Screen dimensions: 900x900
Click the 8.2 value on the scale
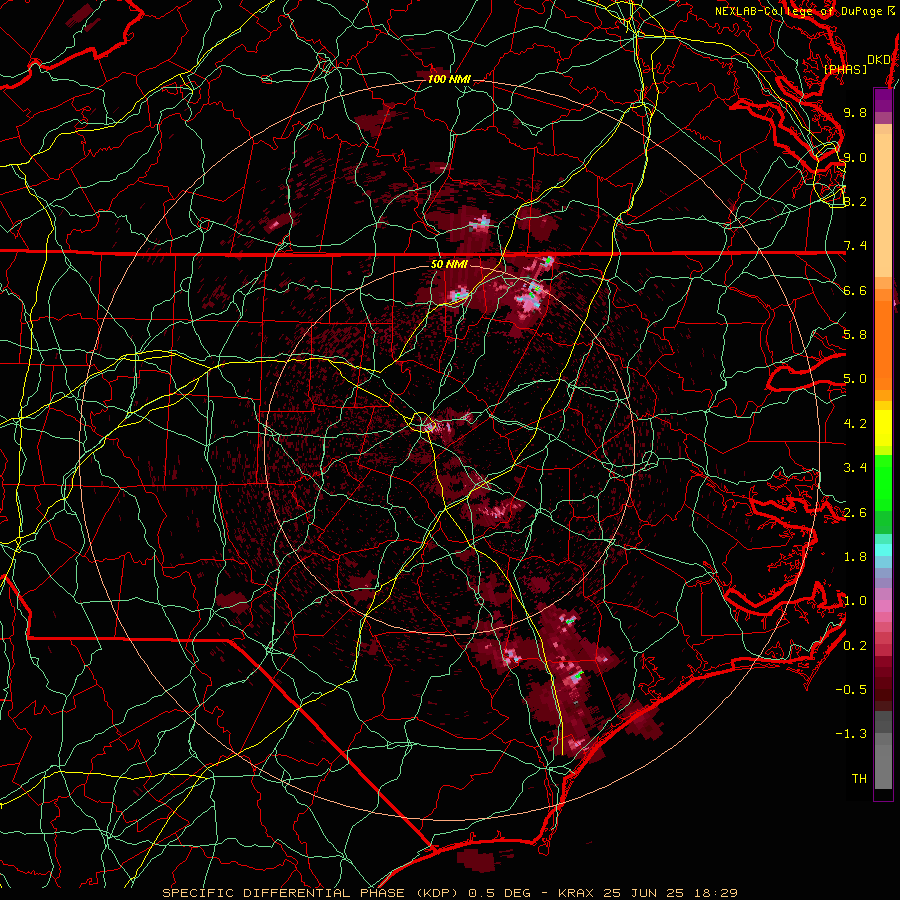pyautogui.click(x=855, y=202)
